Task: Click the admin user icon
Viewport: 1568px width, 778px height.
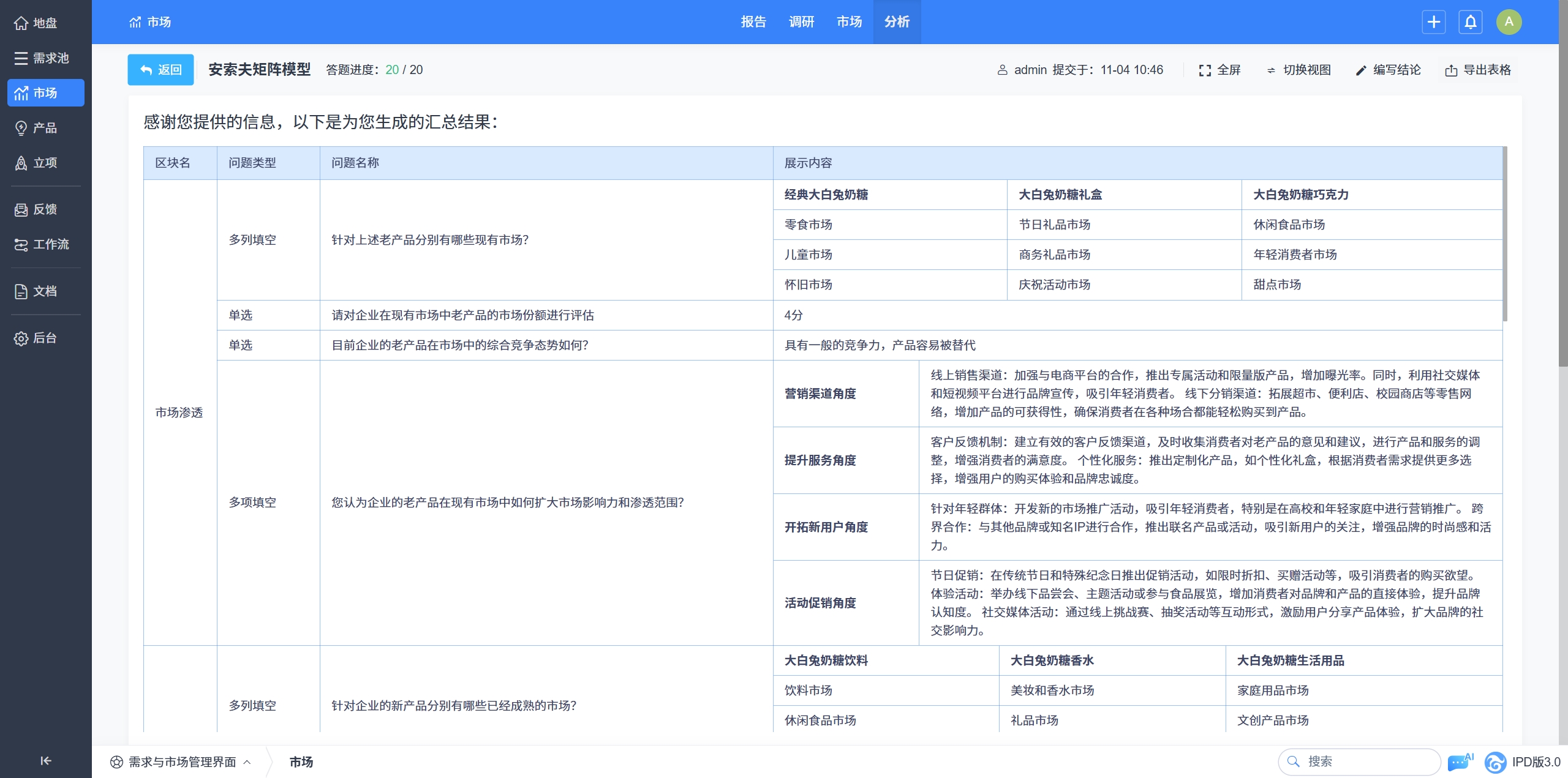Action: click(x=1003, y=70)
